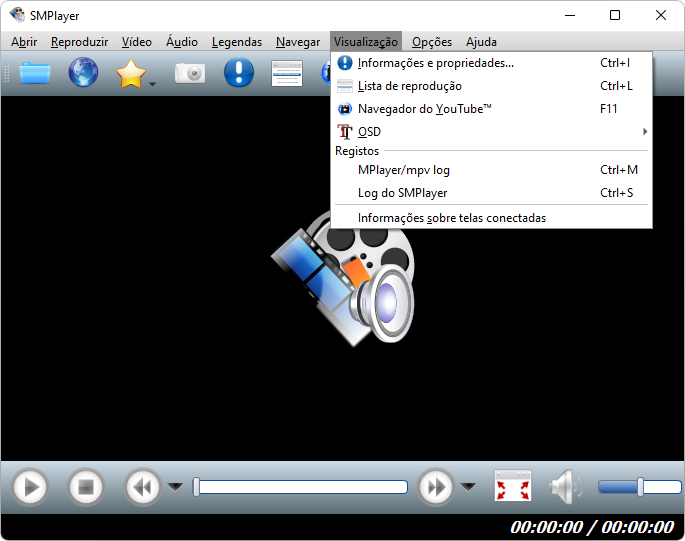Open rewind options dropdown arrow
The height and width of the screenshot is (541, 685).
coord(175,486)
